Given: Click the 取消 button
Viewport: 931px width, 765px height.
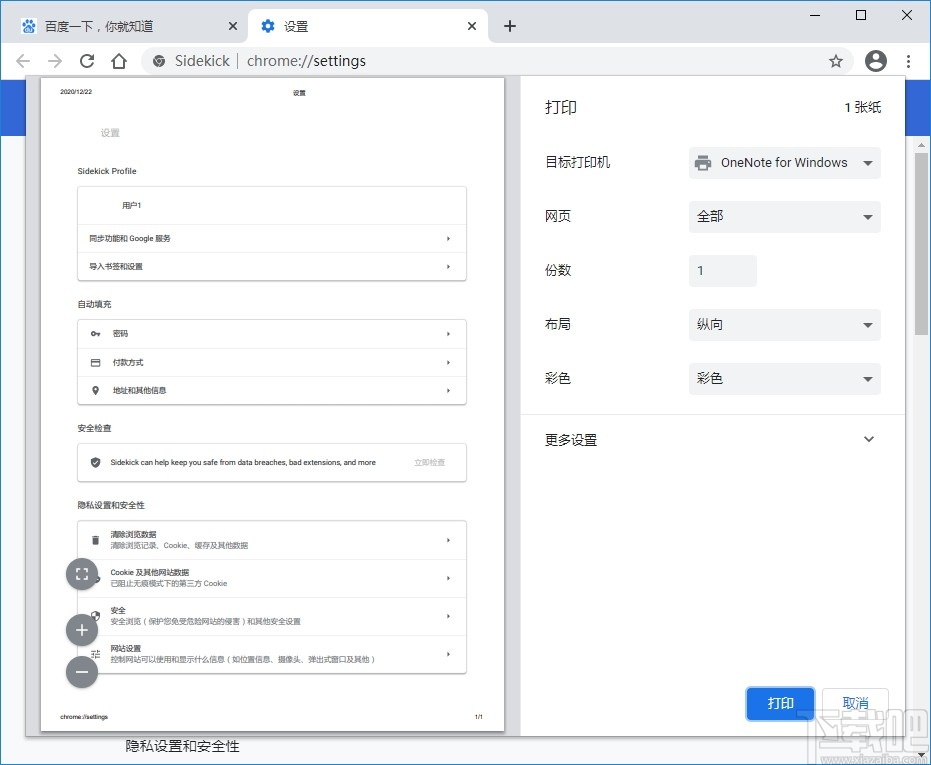Looking at the screenshot, I should point(856,703).
